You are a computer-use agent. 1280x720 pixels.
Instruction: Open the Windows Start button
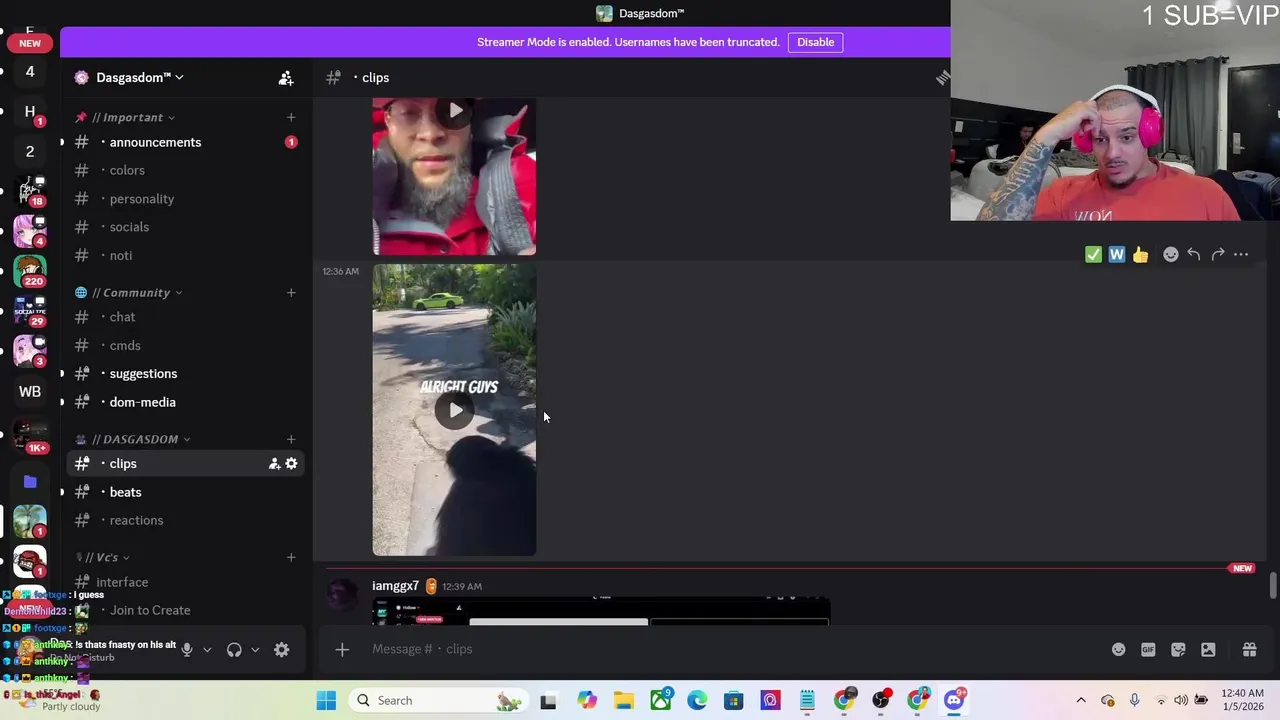tap(326, 700)
